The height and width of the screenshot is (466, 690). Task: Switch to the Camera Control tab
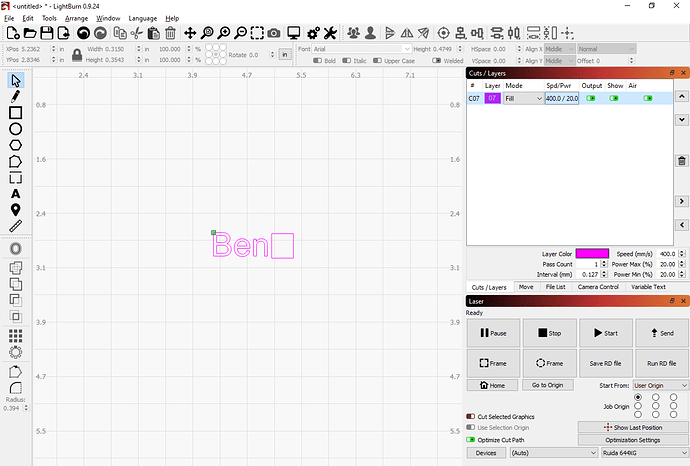click(x=598, y=287)
